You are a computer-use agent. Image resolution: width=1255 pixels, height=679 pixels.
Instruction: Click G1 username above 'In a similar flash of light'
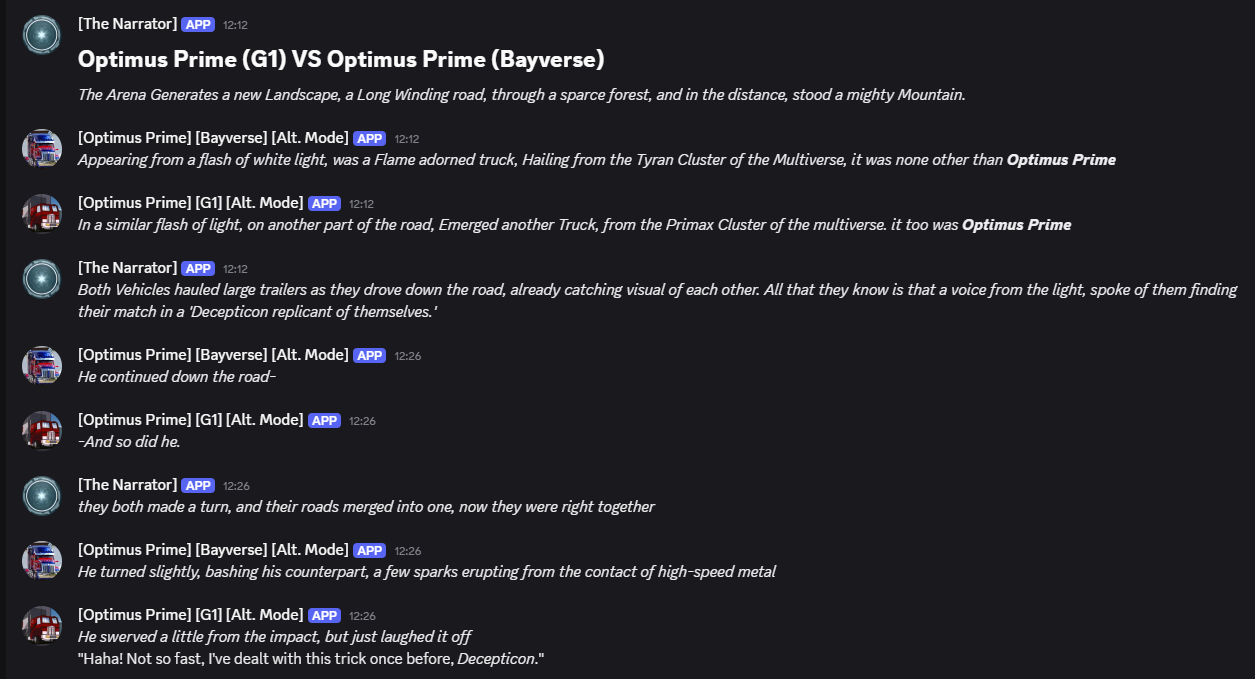190,203
